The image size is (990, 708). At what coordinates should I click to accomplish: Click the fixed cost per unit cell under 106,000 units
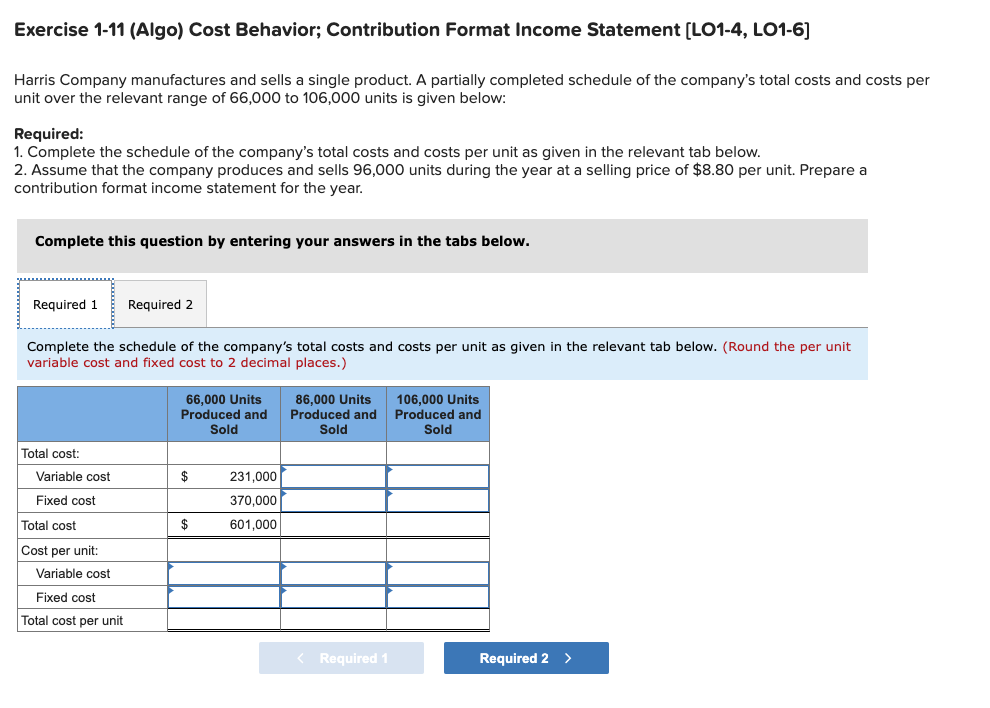438,597
